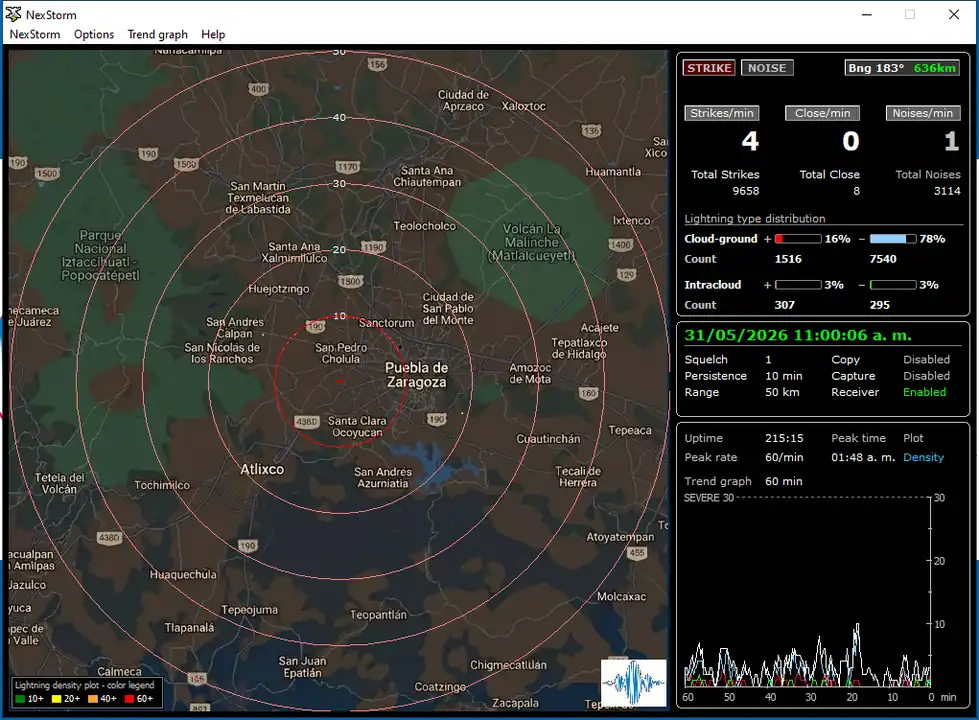Viewport: 979px width, 720px height.
Task: Open the Trend graph menu
Action: coord(157,34)
